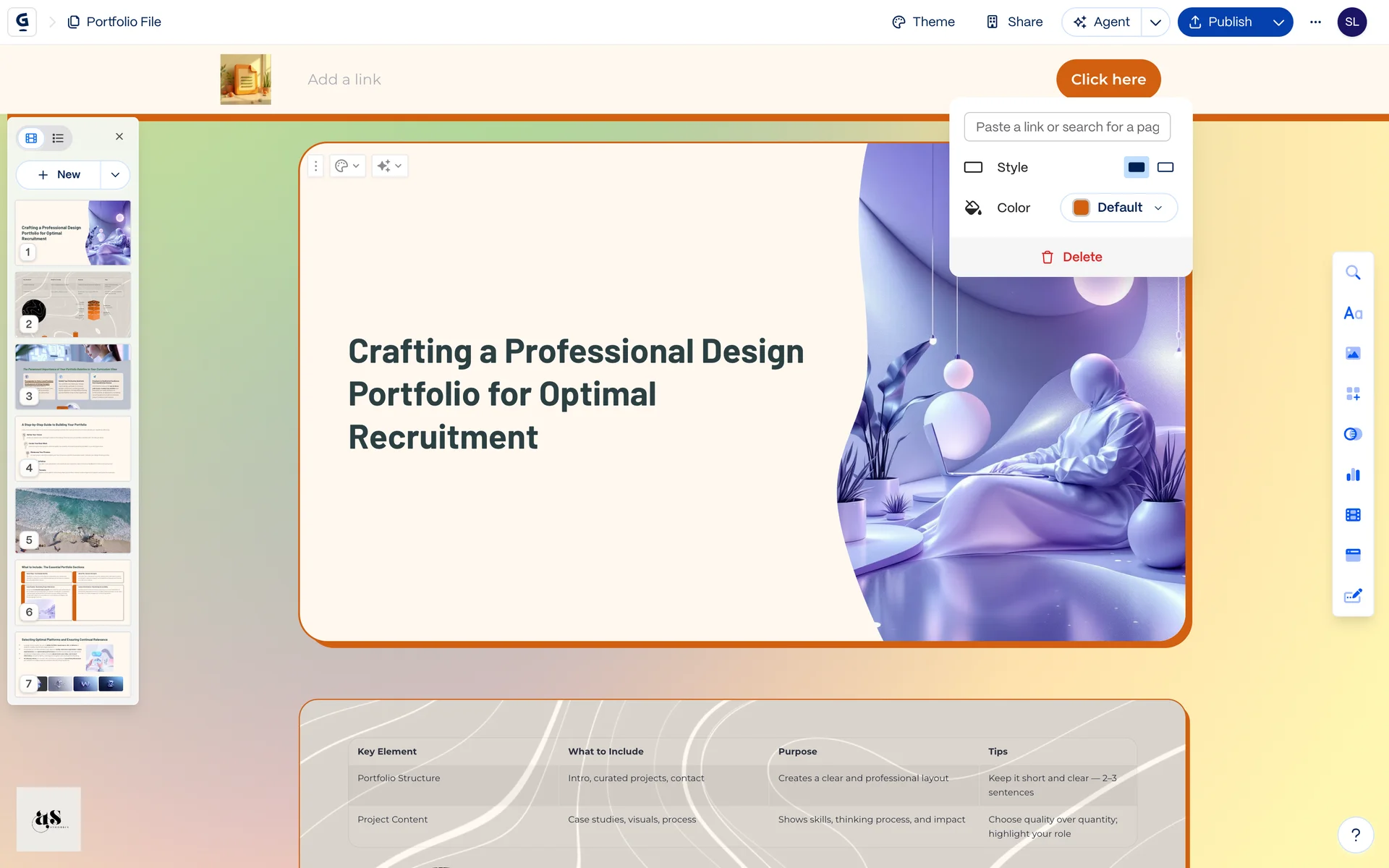1389x868 pixels.
Task: Open the Theme menu
Action: [923, 22]
